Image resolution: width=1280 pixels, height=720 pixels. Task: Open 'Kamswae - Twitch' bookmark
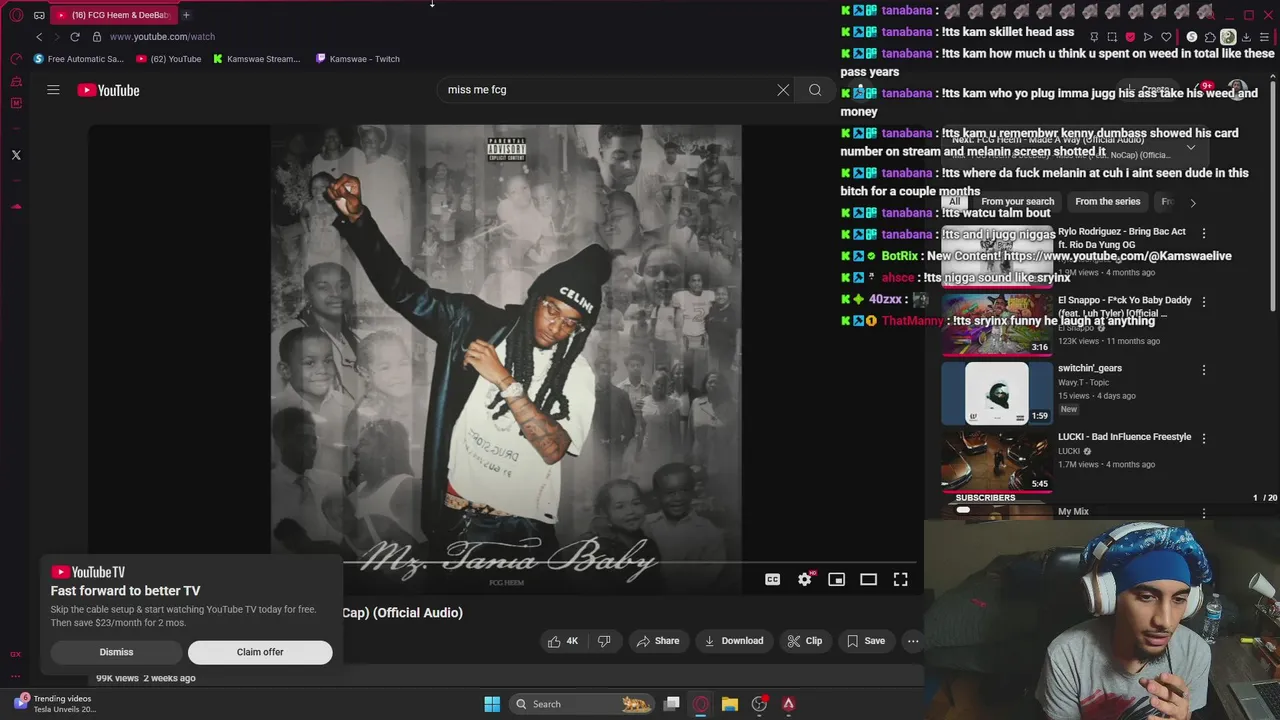pos(358,59)
